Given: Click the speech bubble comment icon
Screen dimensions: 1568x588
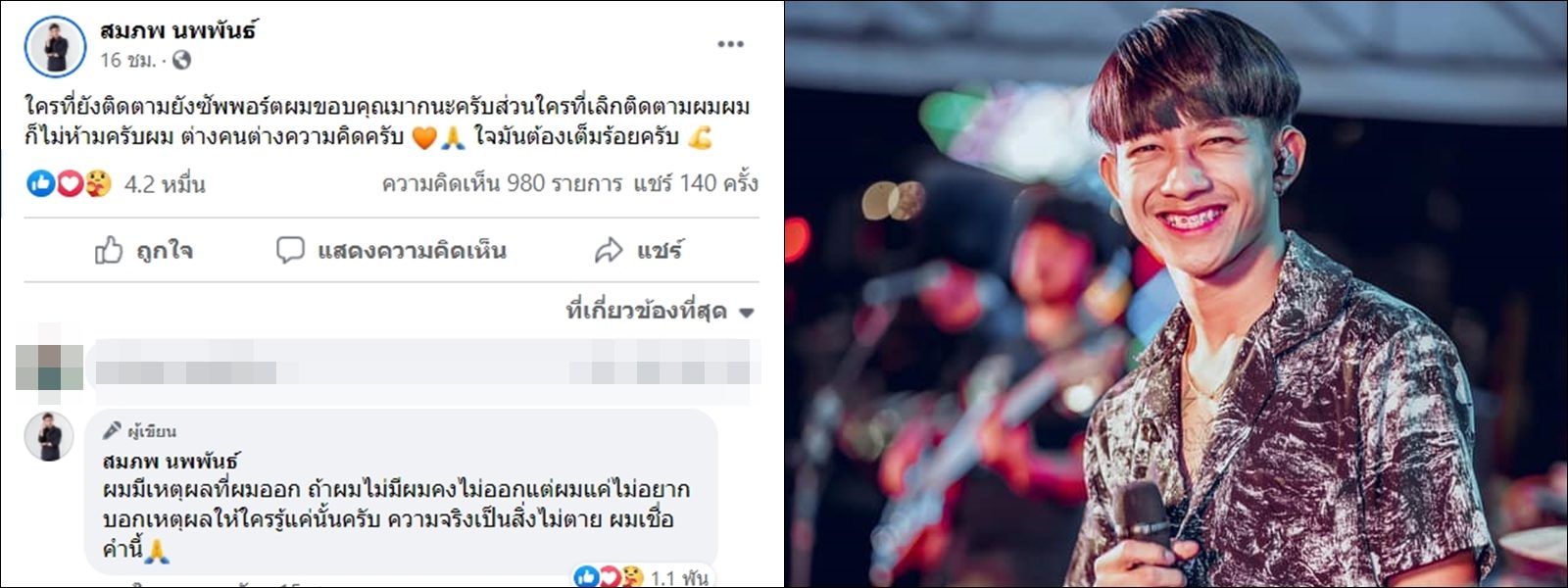Looking at the screenshot, I should pos(290,251).
